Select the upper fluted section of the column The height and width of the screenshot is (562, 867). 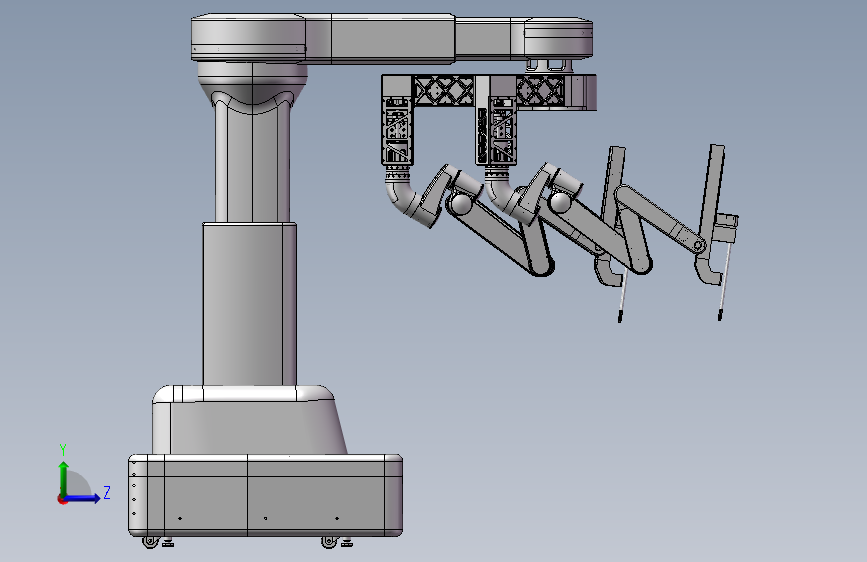point(252,160)
